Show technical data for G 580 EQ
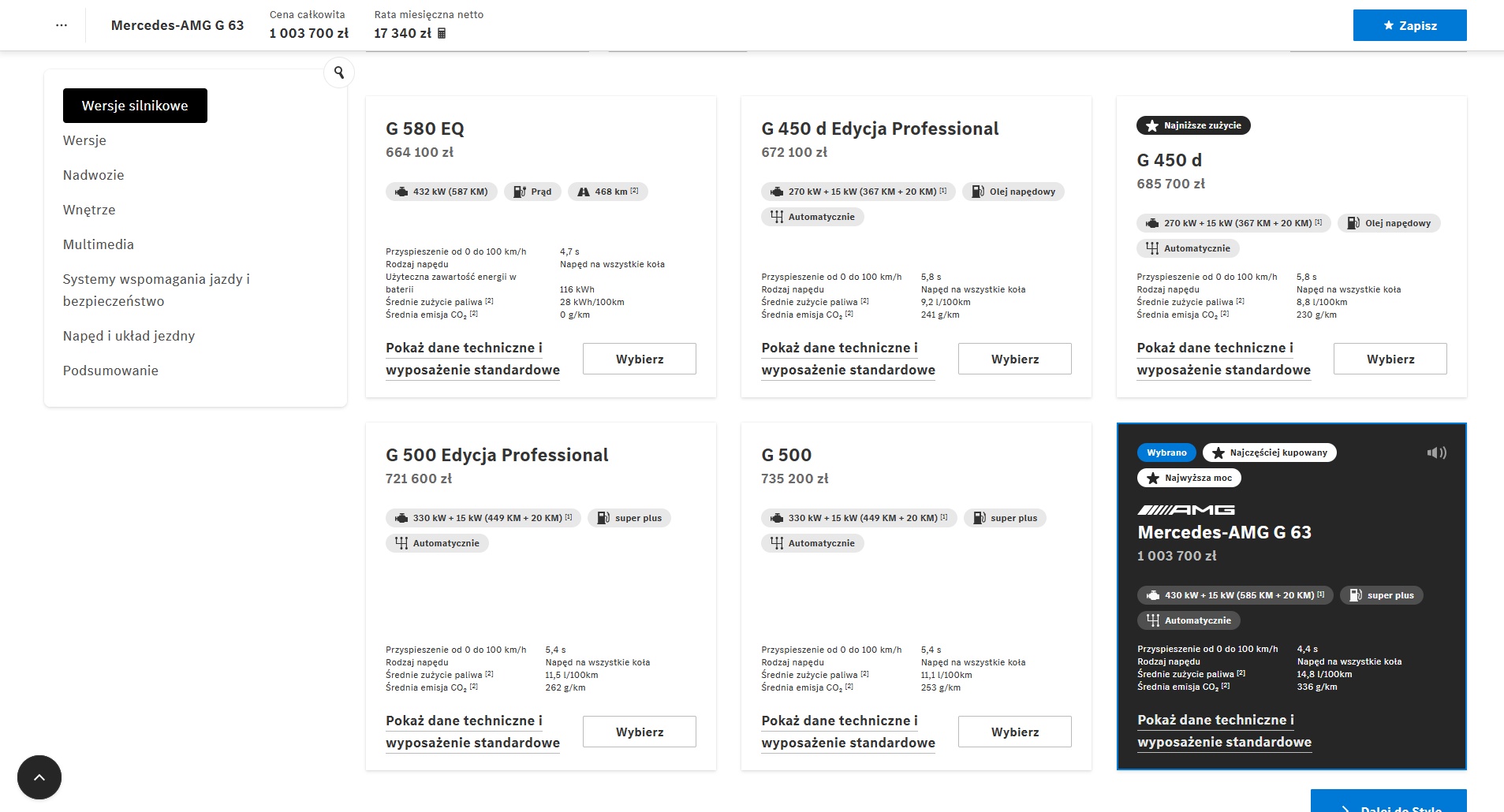The width and height of the screenshot is (1504, 812). point(472,359)
